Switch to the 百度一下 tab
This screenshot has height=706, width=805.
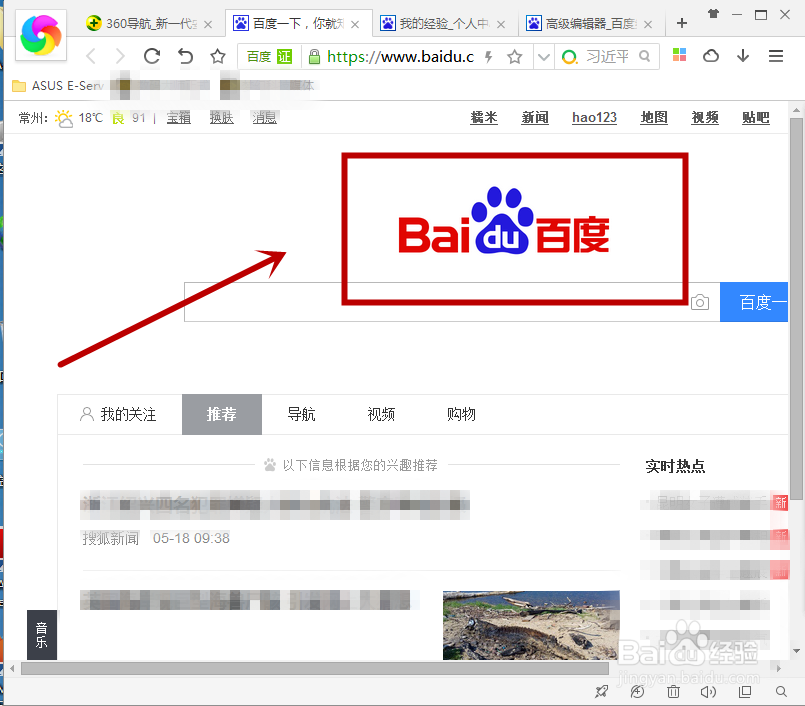click(298, 24)
